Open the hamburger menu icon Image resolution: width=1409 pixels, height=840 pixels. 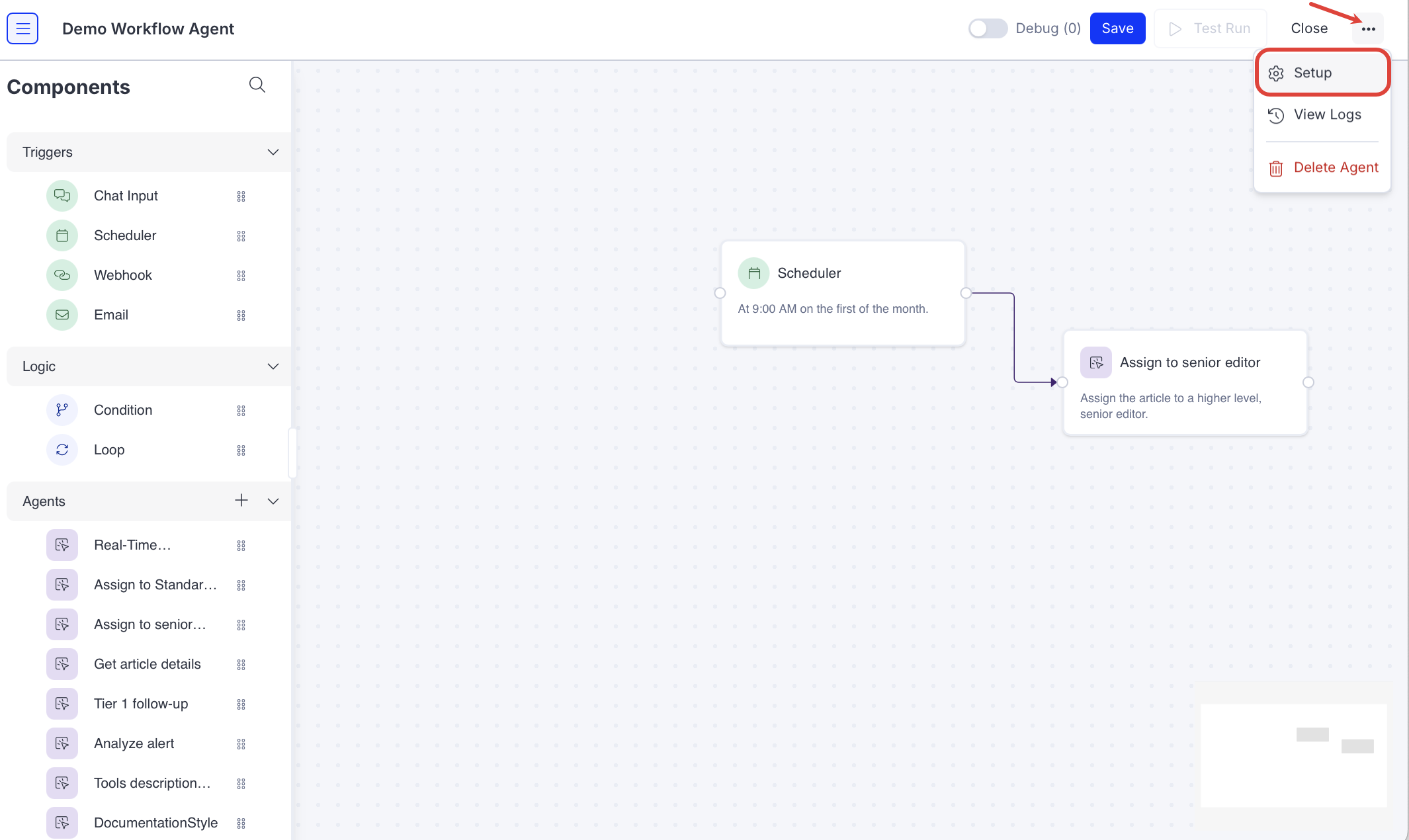coord(22,28)
